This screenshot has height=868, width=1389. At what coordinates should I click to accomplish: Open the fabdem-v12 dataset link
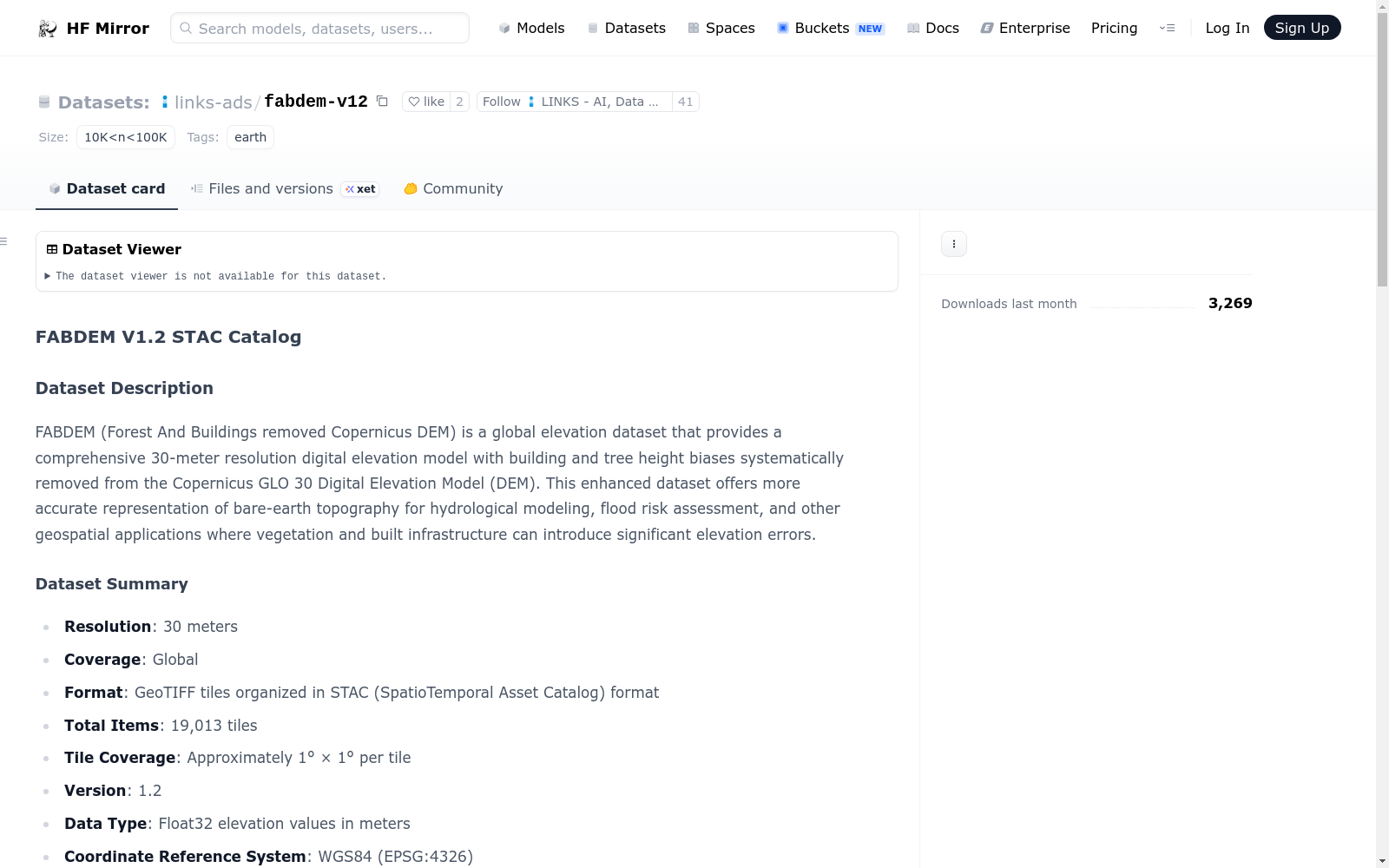pyautogui.click(x=316, y=102)
